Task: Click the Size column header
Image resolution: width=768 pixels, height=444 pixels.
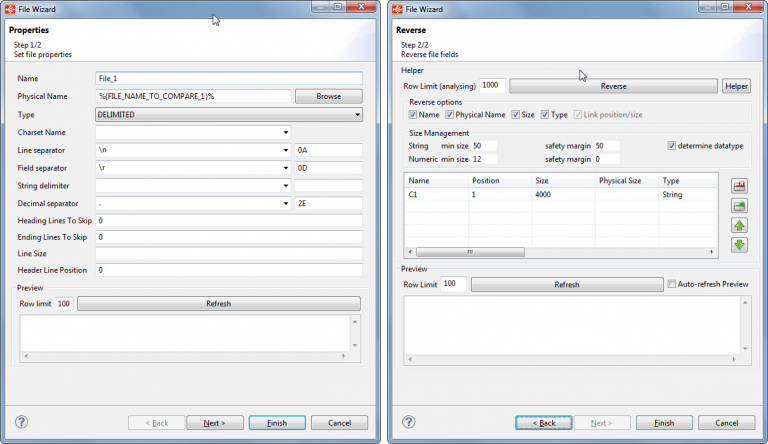Action: tap(563, 181)
